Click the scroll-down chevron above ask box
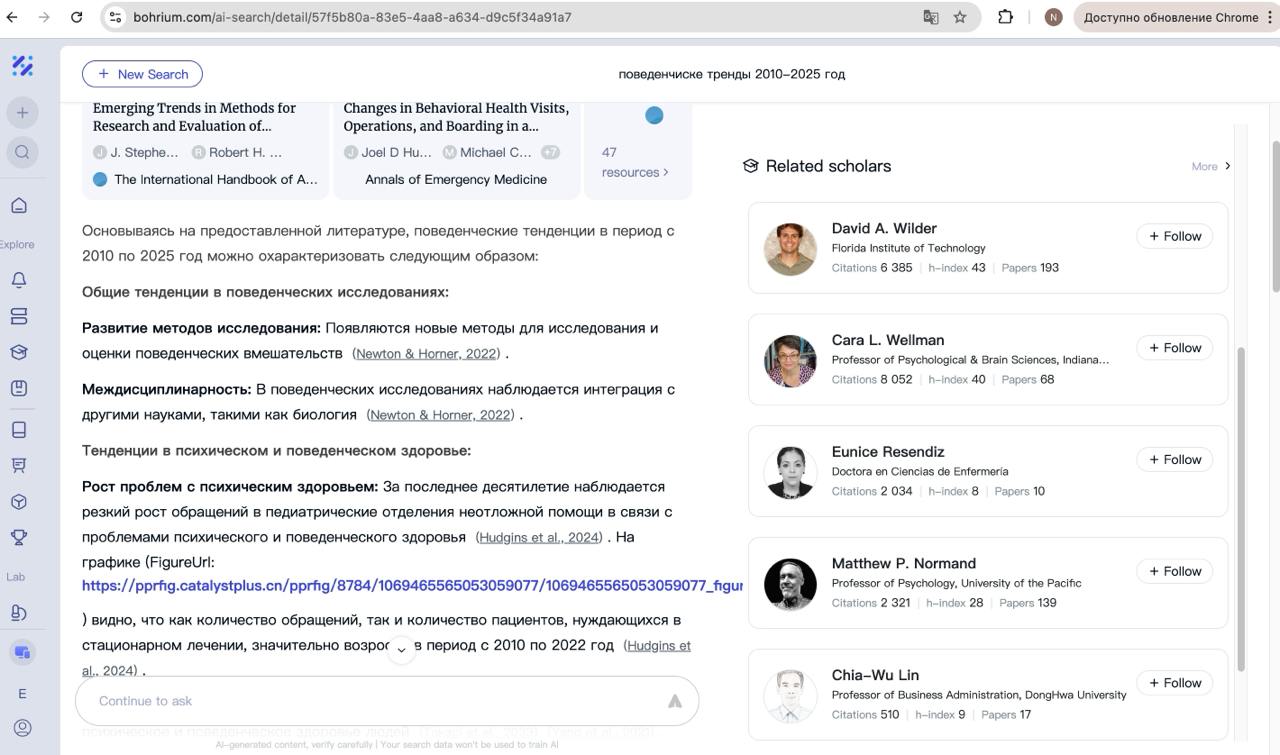Screen dimensions: 1280x755 click(x=401, y=650)
